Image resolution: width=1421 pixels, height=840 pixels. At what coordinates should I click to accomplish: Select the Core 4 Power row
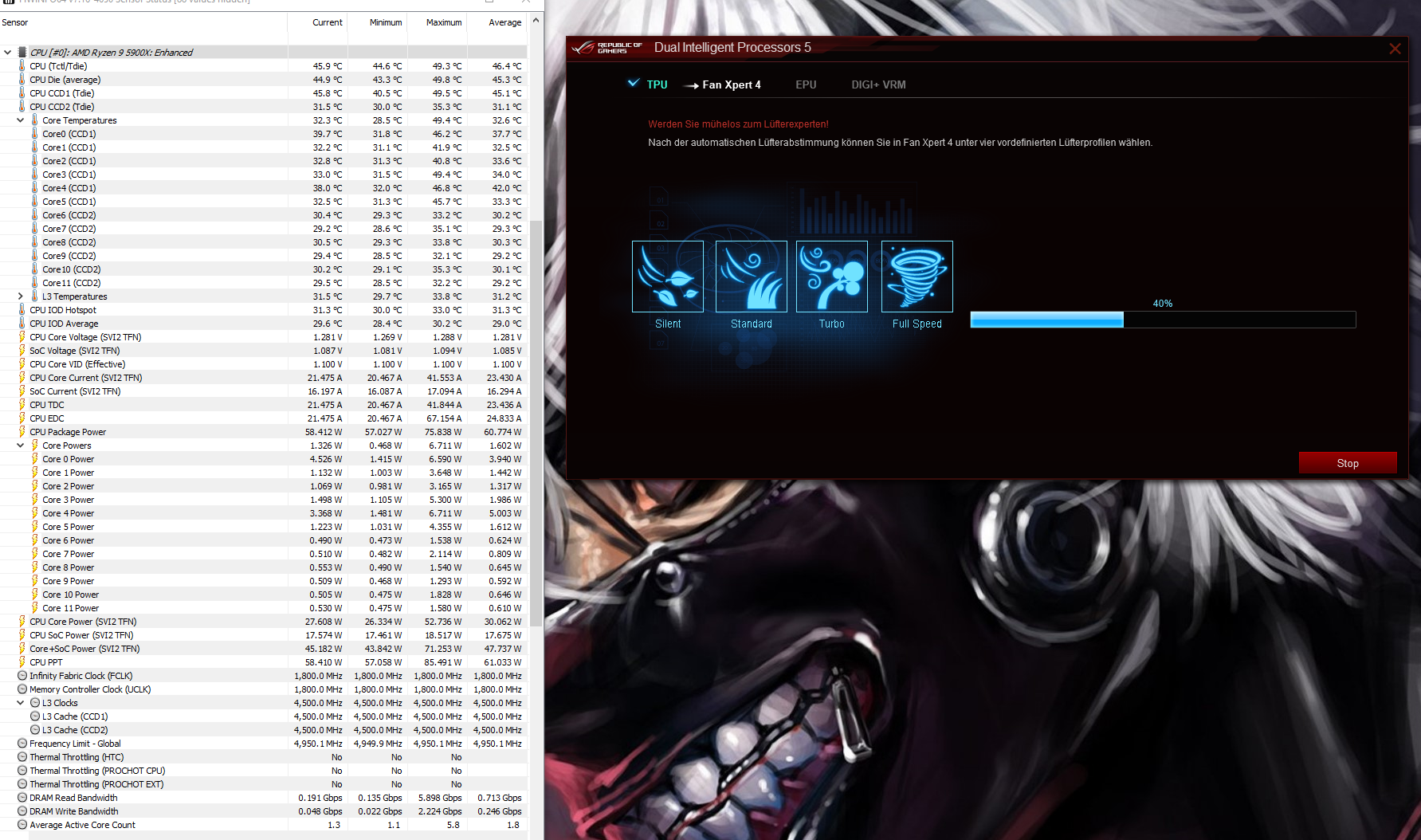tap(263, 513)
